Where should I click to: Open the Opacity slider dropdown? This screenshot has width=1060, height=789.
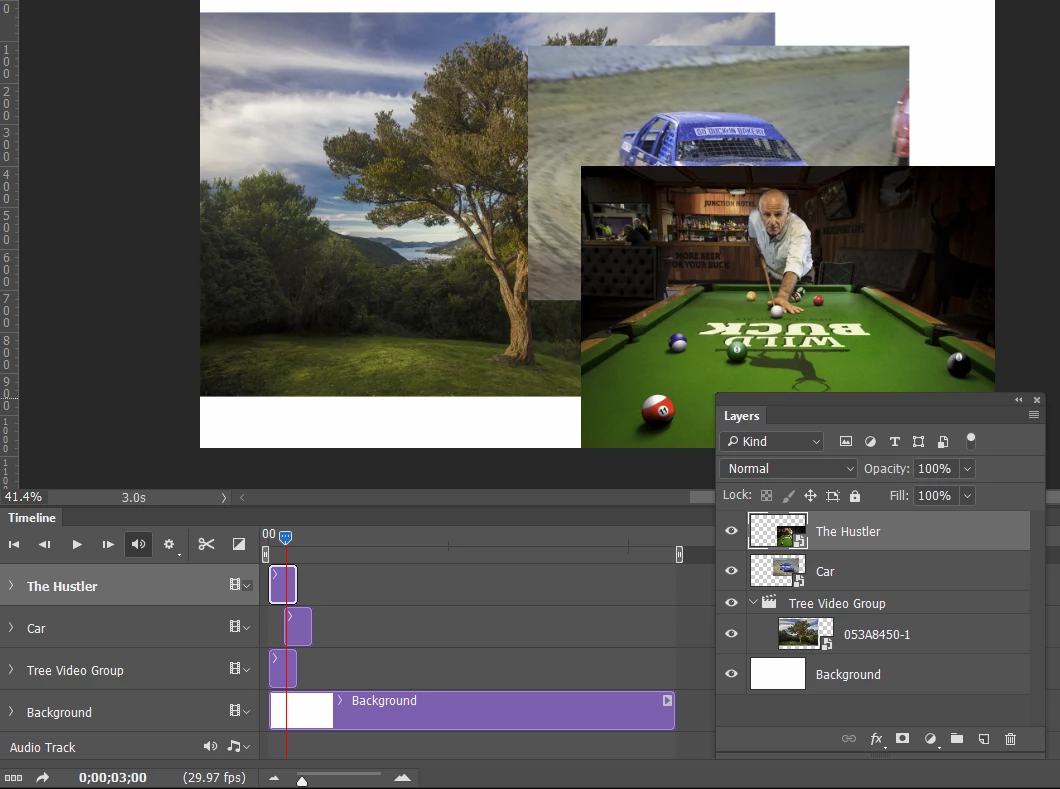tap(967, 469)
